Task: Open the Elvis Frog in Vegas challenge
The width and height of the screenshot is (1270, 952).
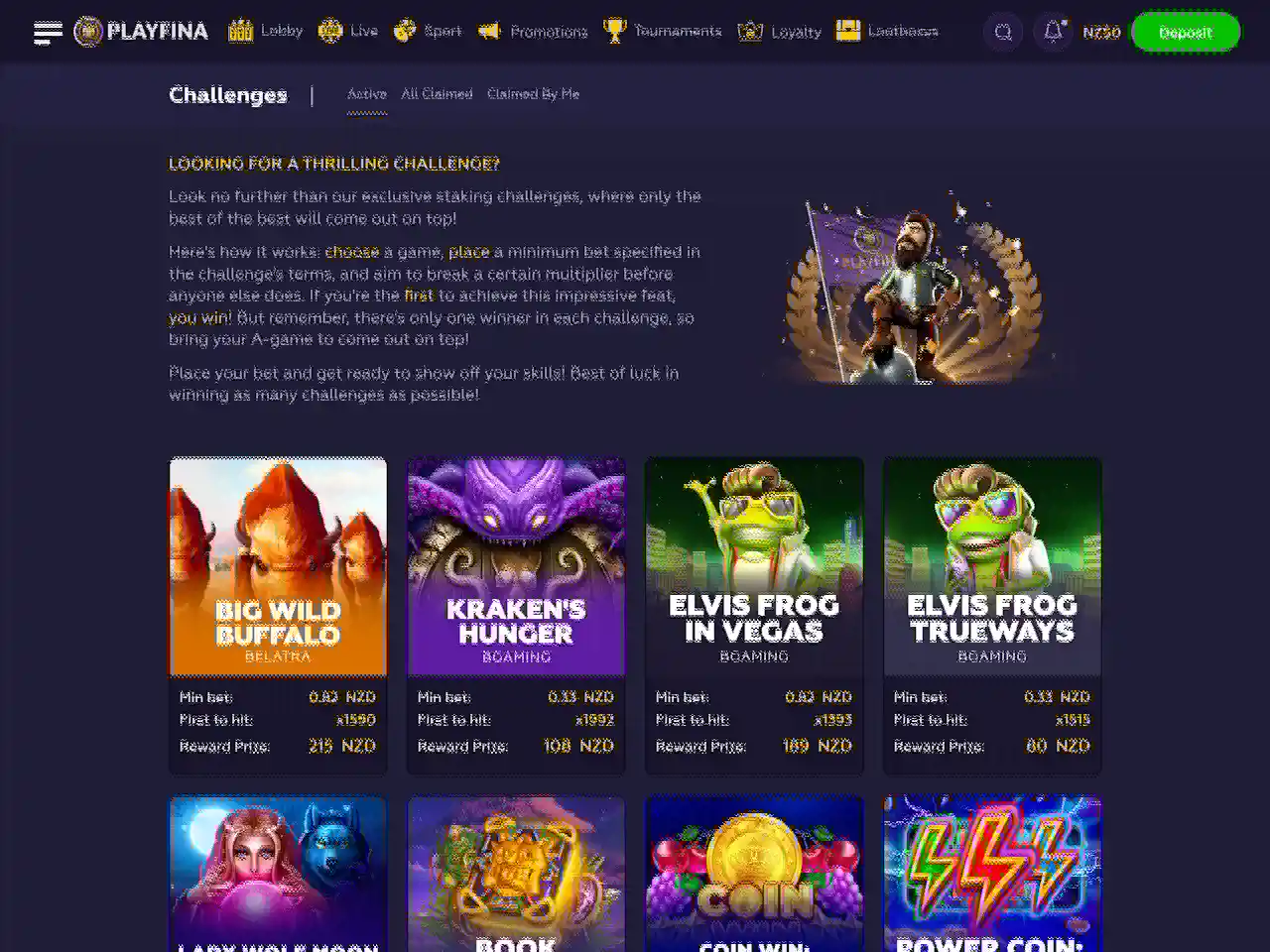Action: tap(754, 616)
